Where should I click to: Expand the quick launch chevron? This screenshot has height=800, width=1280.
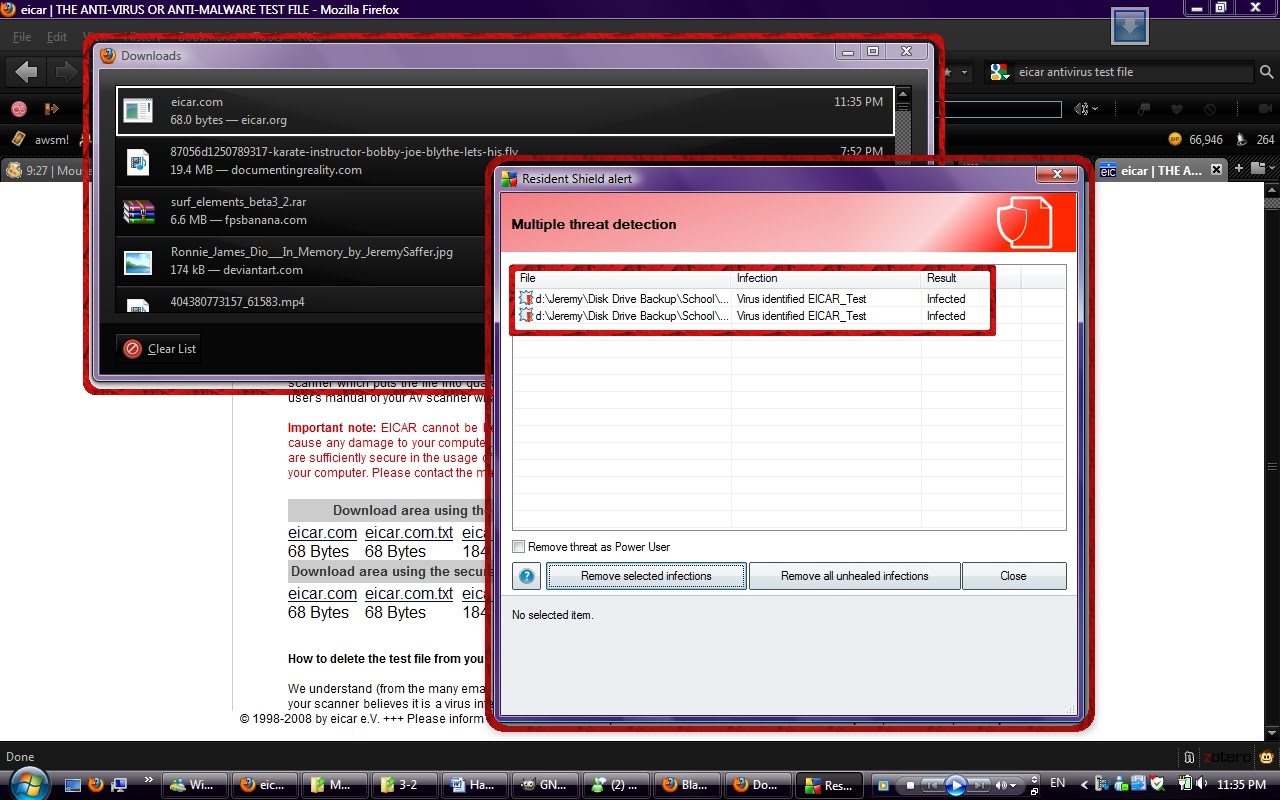[x=149, y=779]
